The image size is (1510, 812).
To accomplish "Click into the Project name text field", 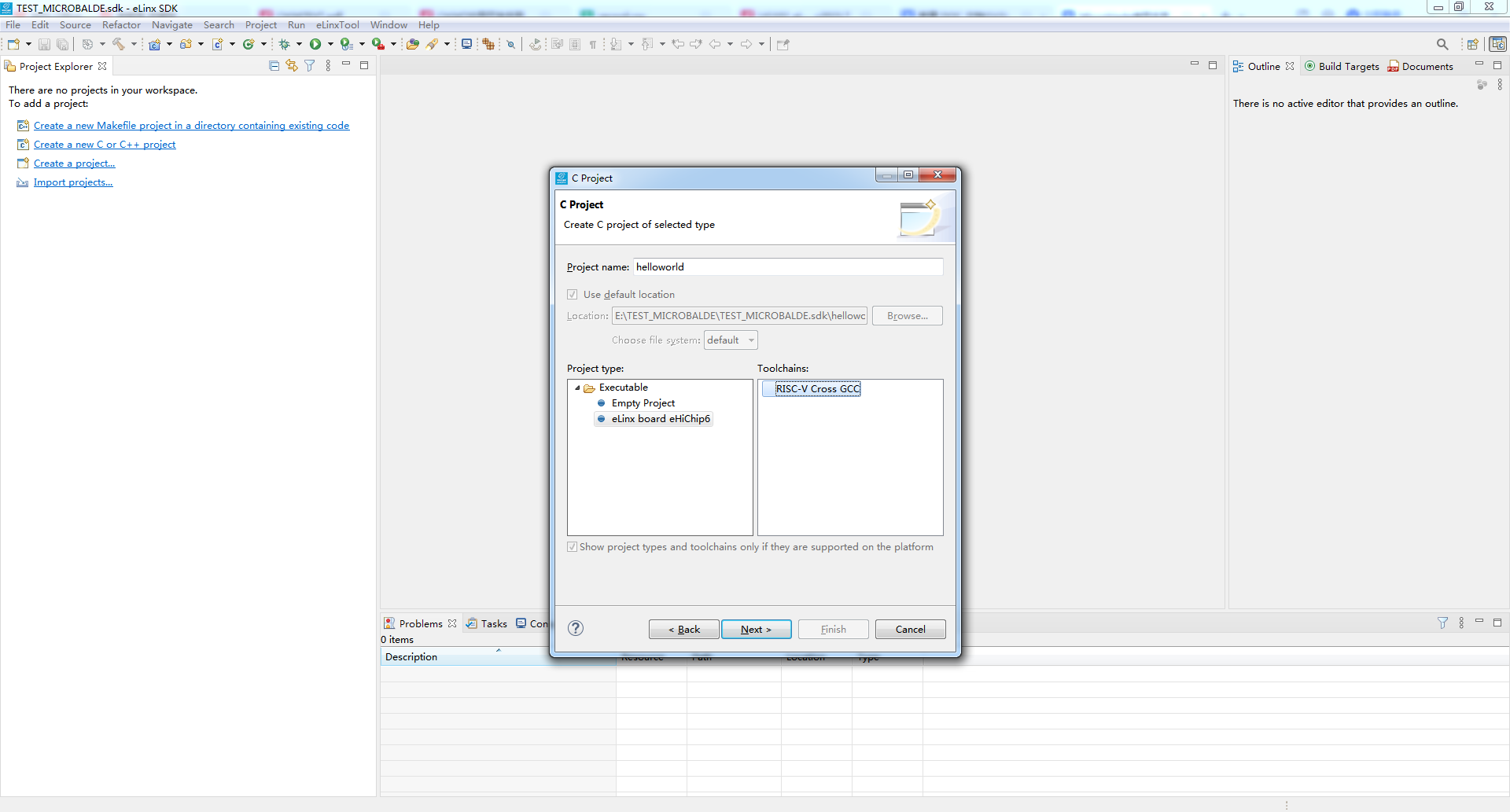I will click(x=787, y=267).
